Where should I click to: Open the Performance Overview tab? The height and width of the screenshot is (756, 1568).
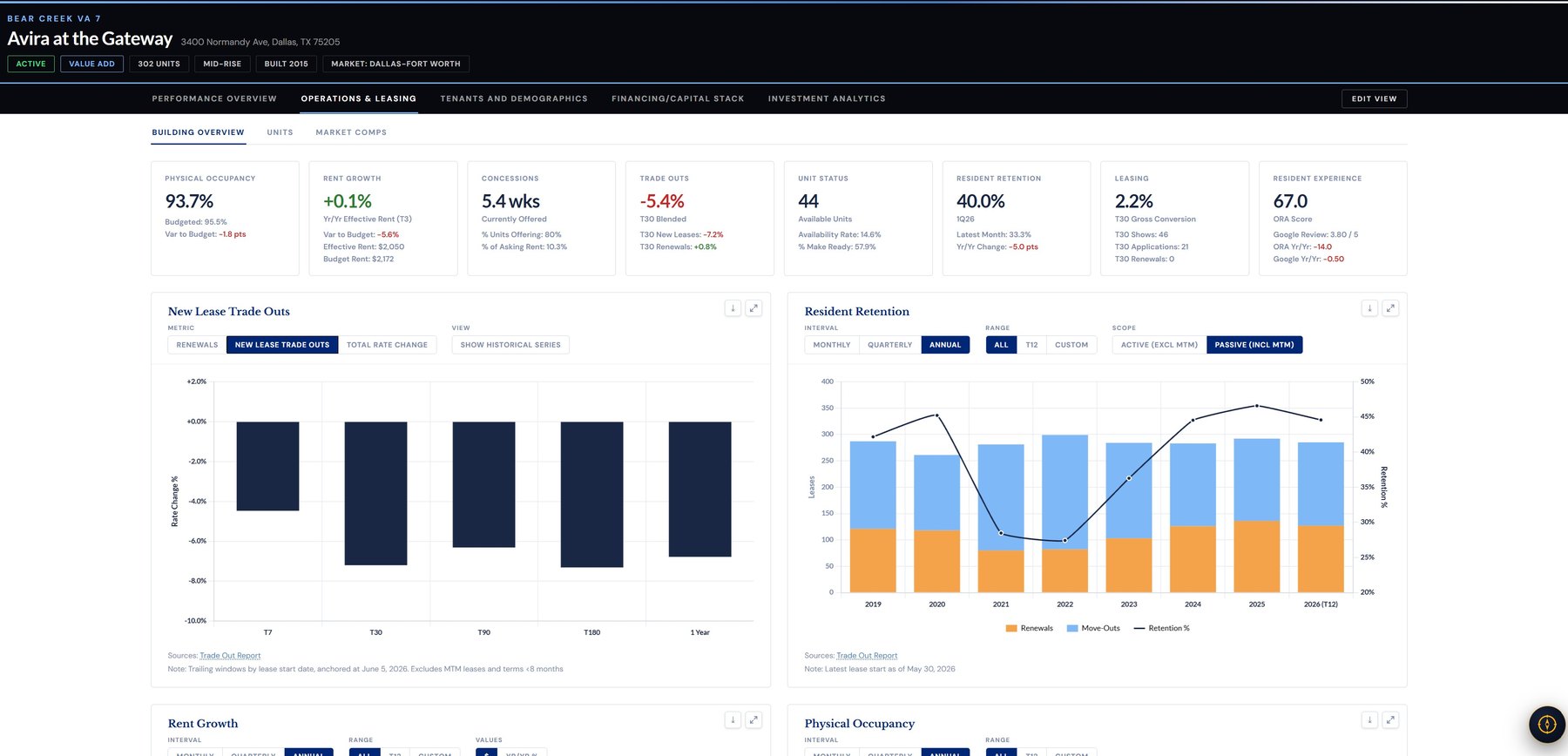click(x=214, y=98)
